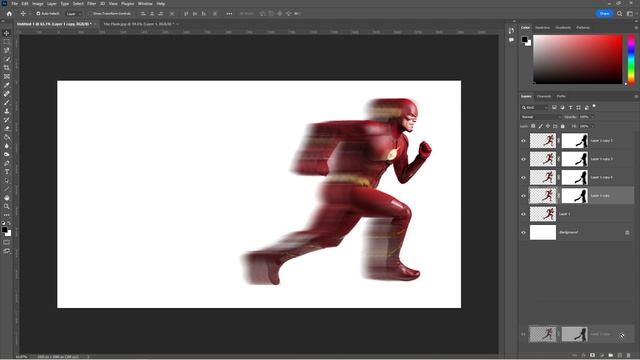This screenshot has width=640, height=360.
Task: Click lock position icon
Action: click(548, 126)
